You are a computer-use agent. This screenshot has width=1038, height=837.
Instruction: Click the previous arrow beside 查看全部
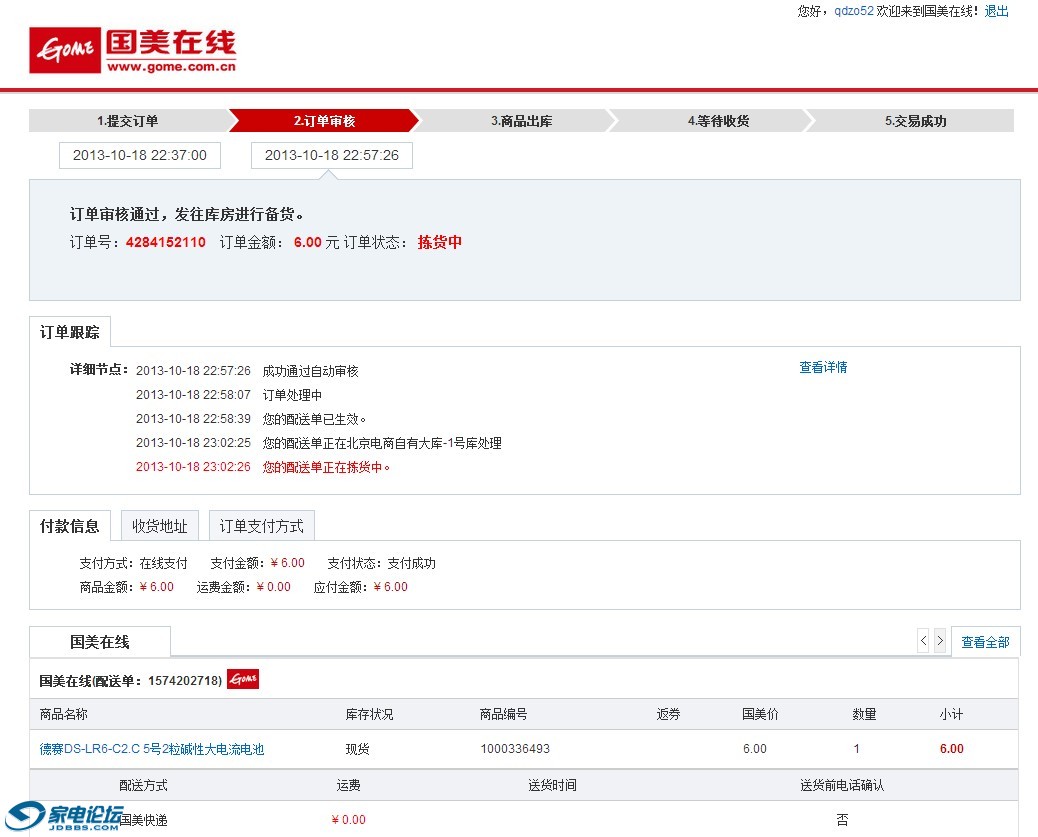pos(923,641)
